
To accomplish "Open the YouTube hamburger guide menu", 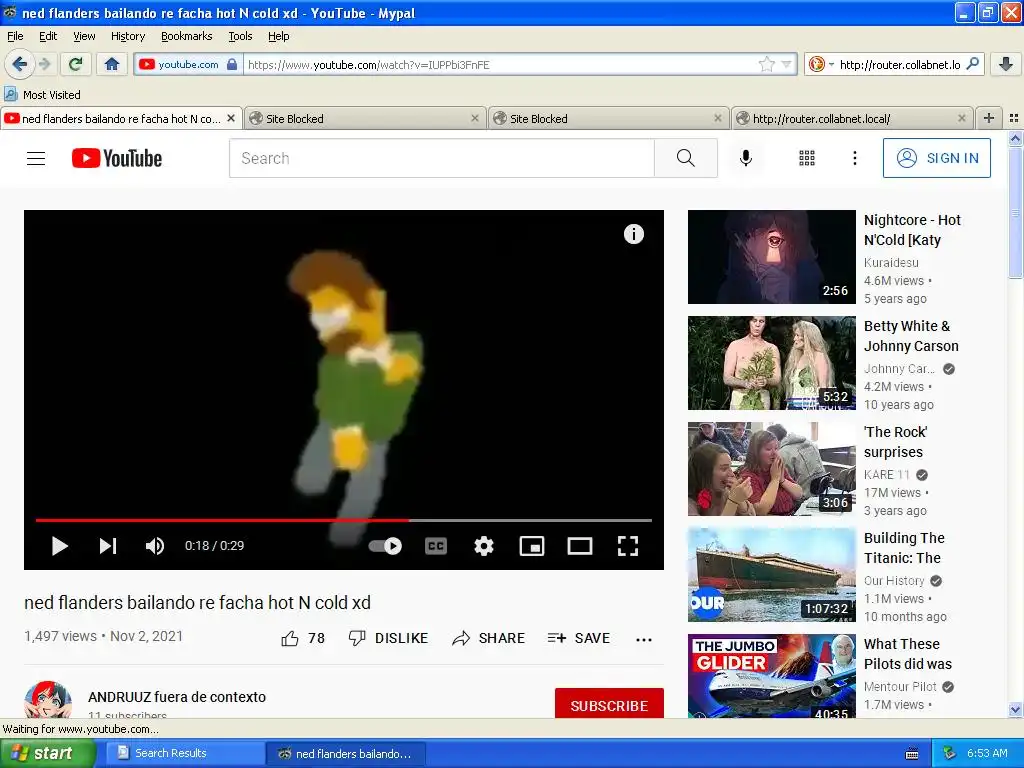I will (36, 158).
